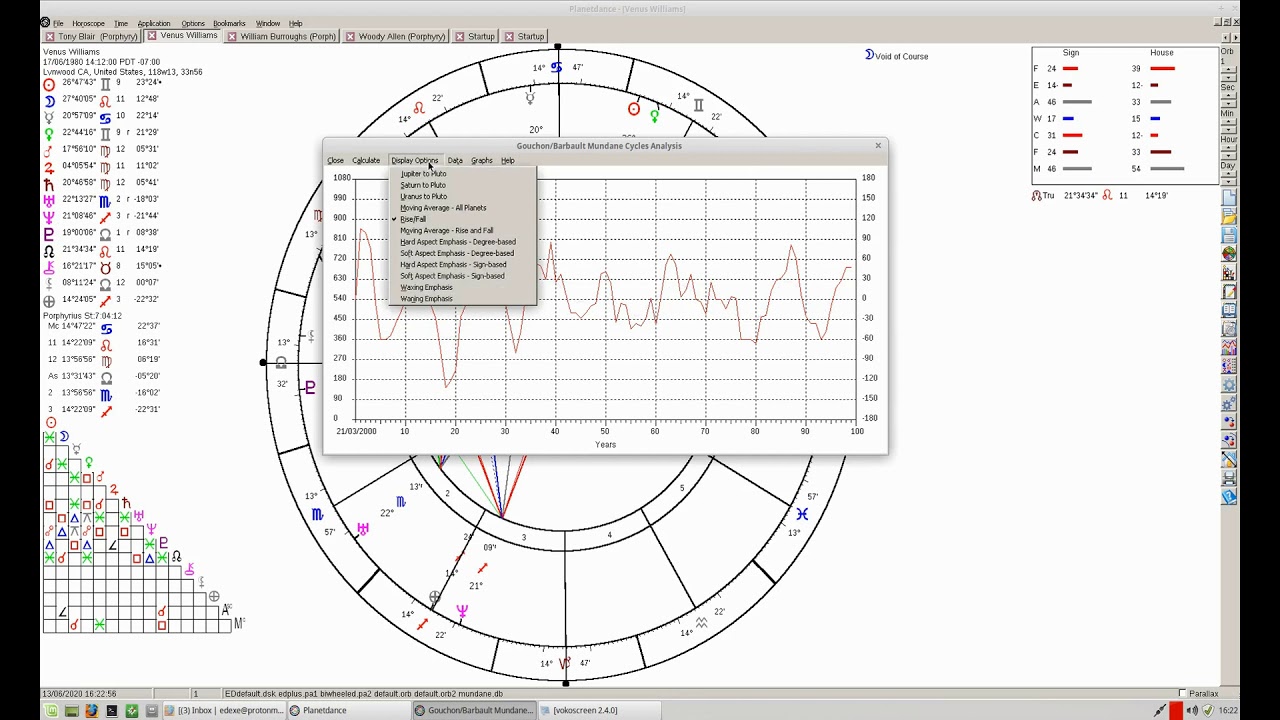The width and height of the screenshot is (1280, 720).
Task: Click the clock showing 16:22 in tray
Action: pos(1226,710)
